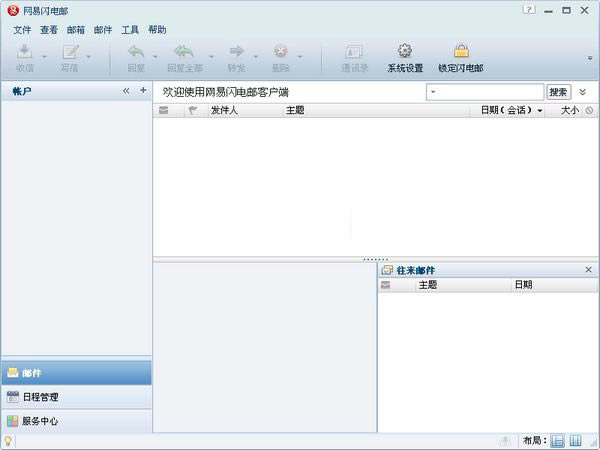The height and width of the screenshot is (450, 600).
Task: Expand the toolbar overflow arrow
Action: click(x=590, y=58)
